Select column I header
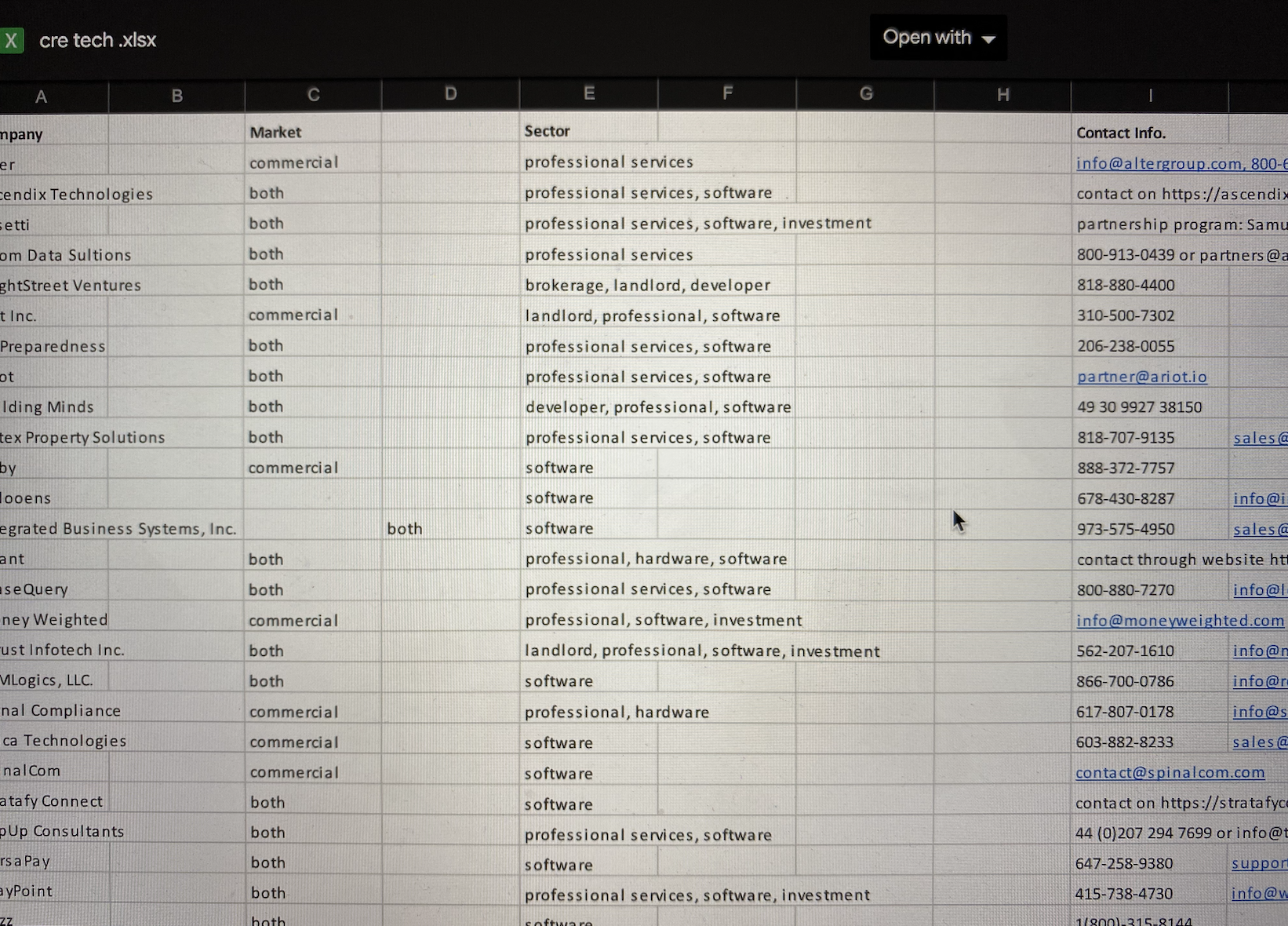This screenshot has width=1288, height=926. [x=1150, y=95]
